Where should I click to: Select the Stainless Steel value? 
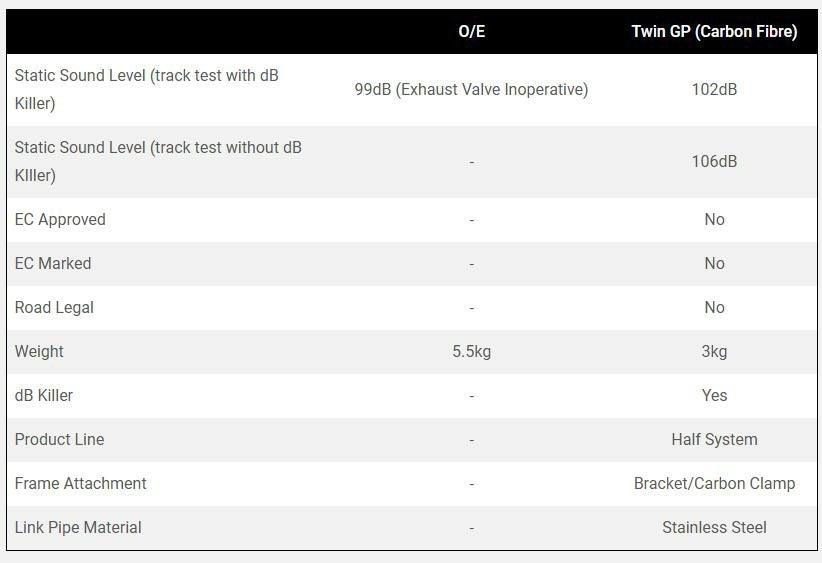coord(714,528)
